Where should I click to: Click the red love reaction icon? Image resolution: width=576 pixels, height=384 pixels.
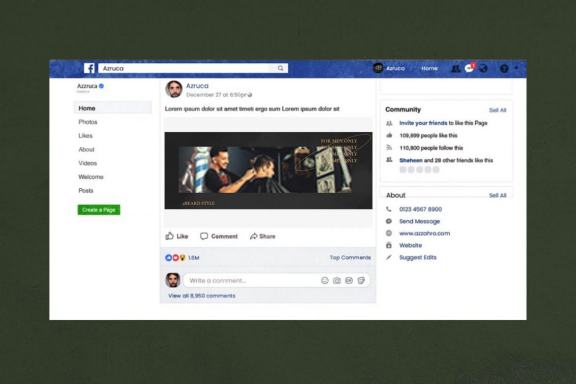point(175,258)
